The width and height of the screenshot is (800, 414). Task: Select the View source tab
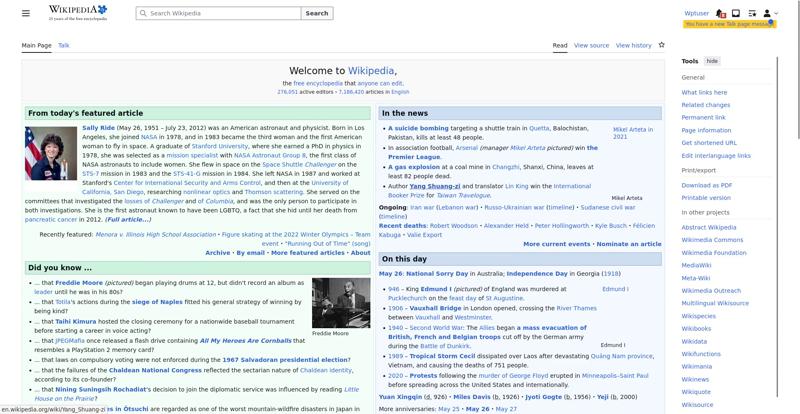point(591,45)
